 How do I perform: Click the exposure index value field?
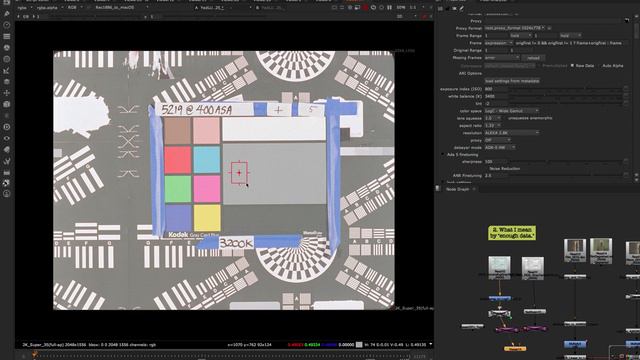click(x=496, y=89)
